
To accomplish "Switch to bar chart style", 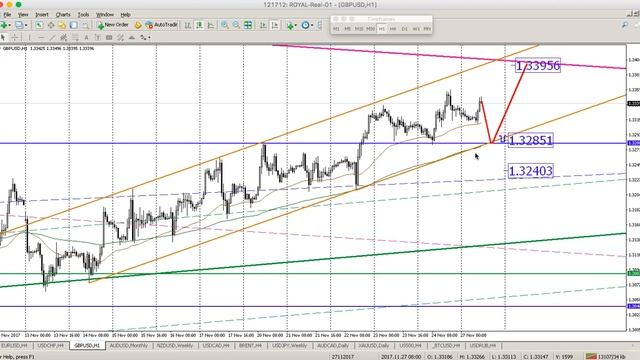I will pyautogui.click(x=187, y=25).
